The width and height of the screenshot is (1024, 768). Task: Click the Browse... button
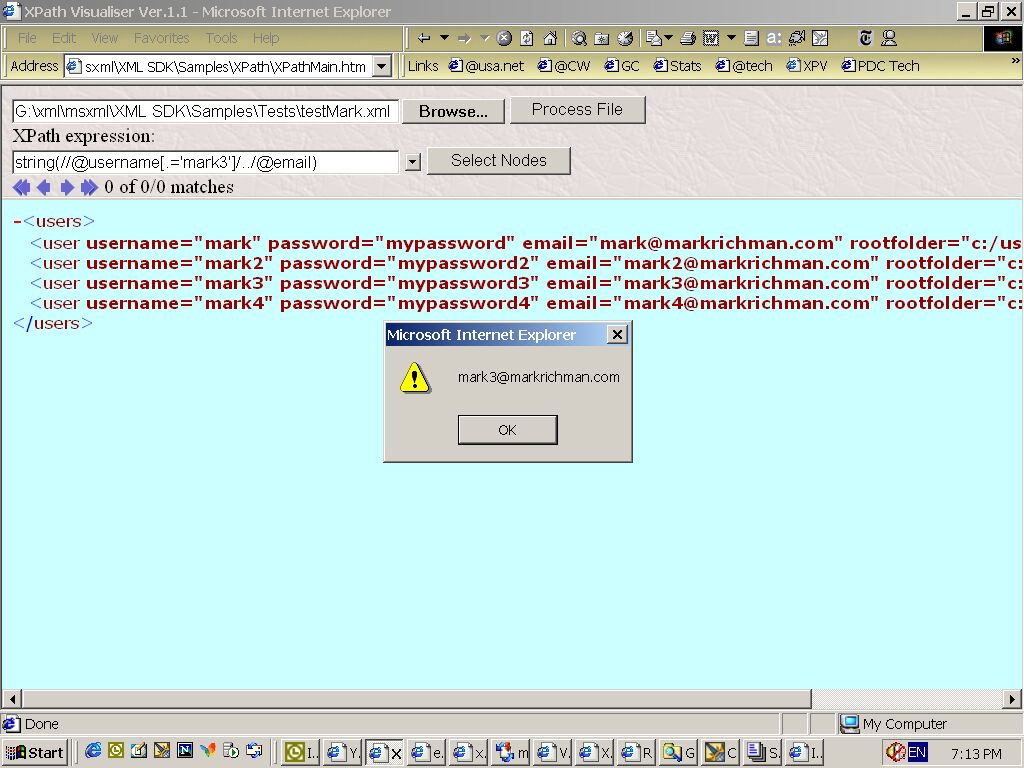453,112
